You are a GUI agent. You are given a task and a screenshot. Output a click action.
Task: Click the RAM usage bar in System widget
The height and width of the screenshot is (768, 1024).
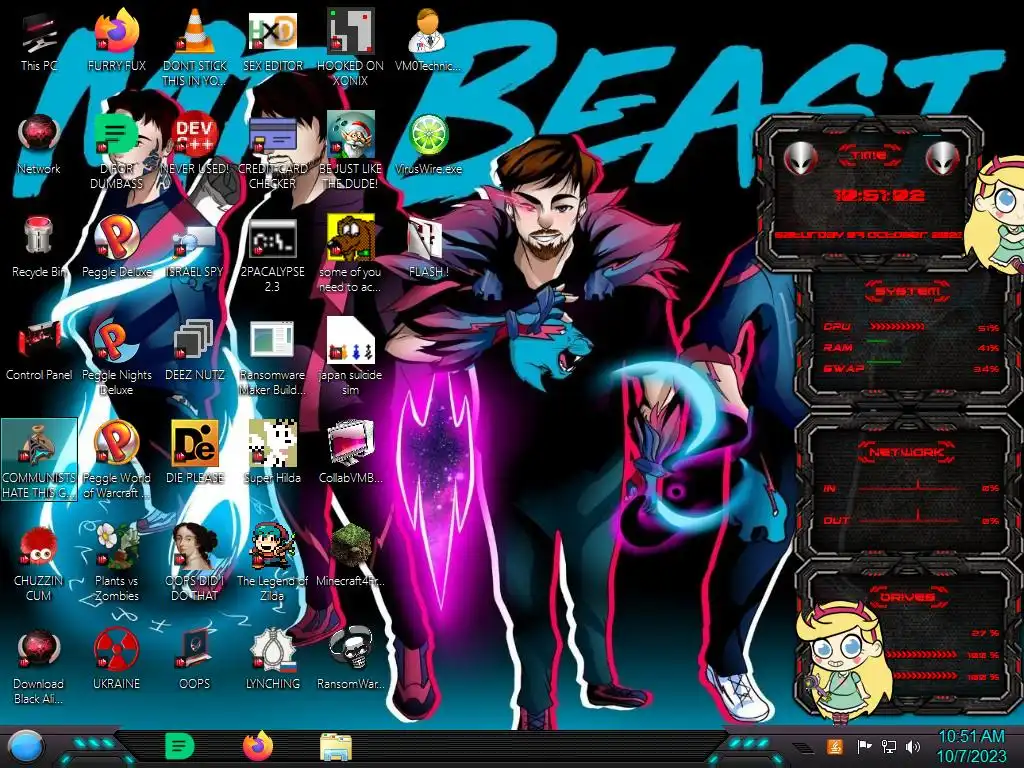click(x=877, y=342)
